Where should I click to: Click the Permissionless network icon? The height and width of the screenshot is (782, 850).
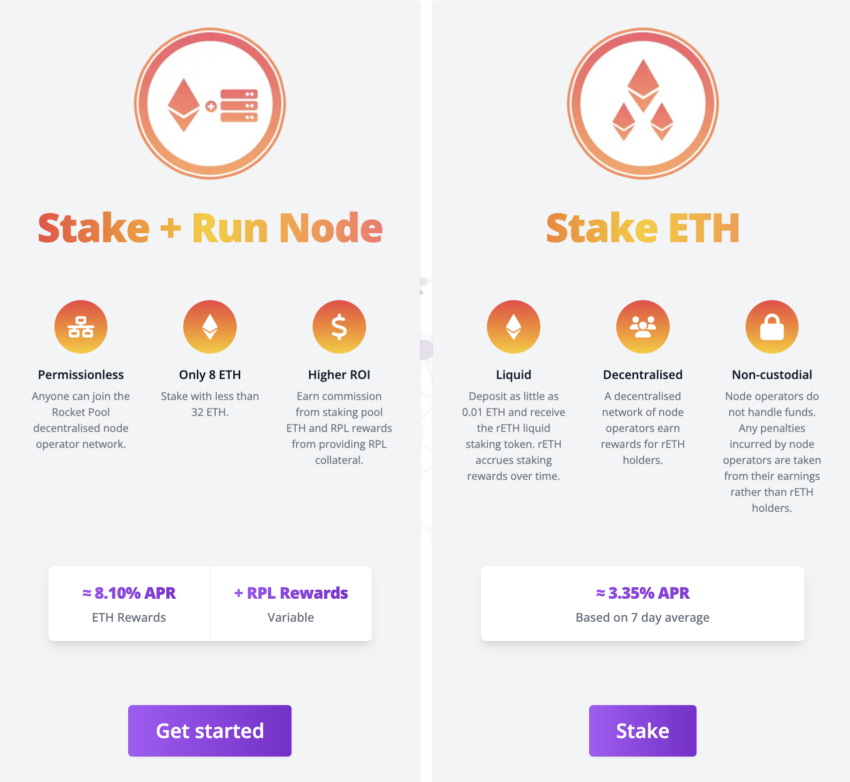click(x=81, y=327)
